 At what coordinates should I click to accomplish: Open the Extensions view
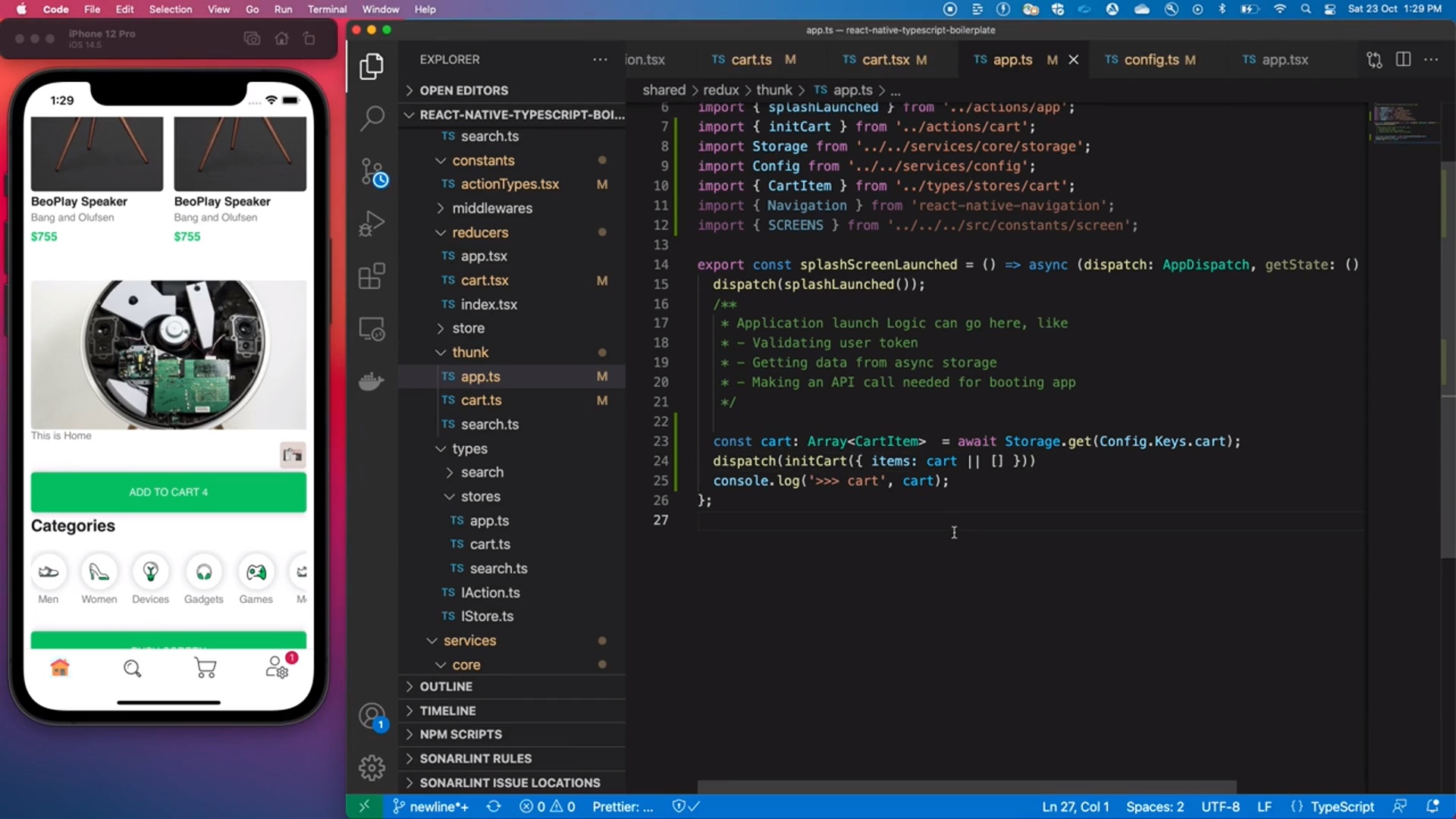pos(372,275)
